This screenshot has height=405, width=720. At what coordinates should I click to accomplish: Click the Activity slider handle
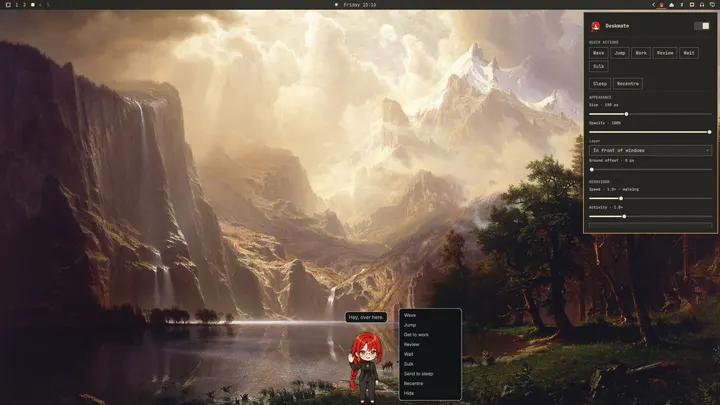click(x=624, y=216)
